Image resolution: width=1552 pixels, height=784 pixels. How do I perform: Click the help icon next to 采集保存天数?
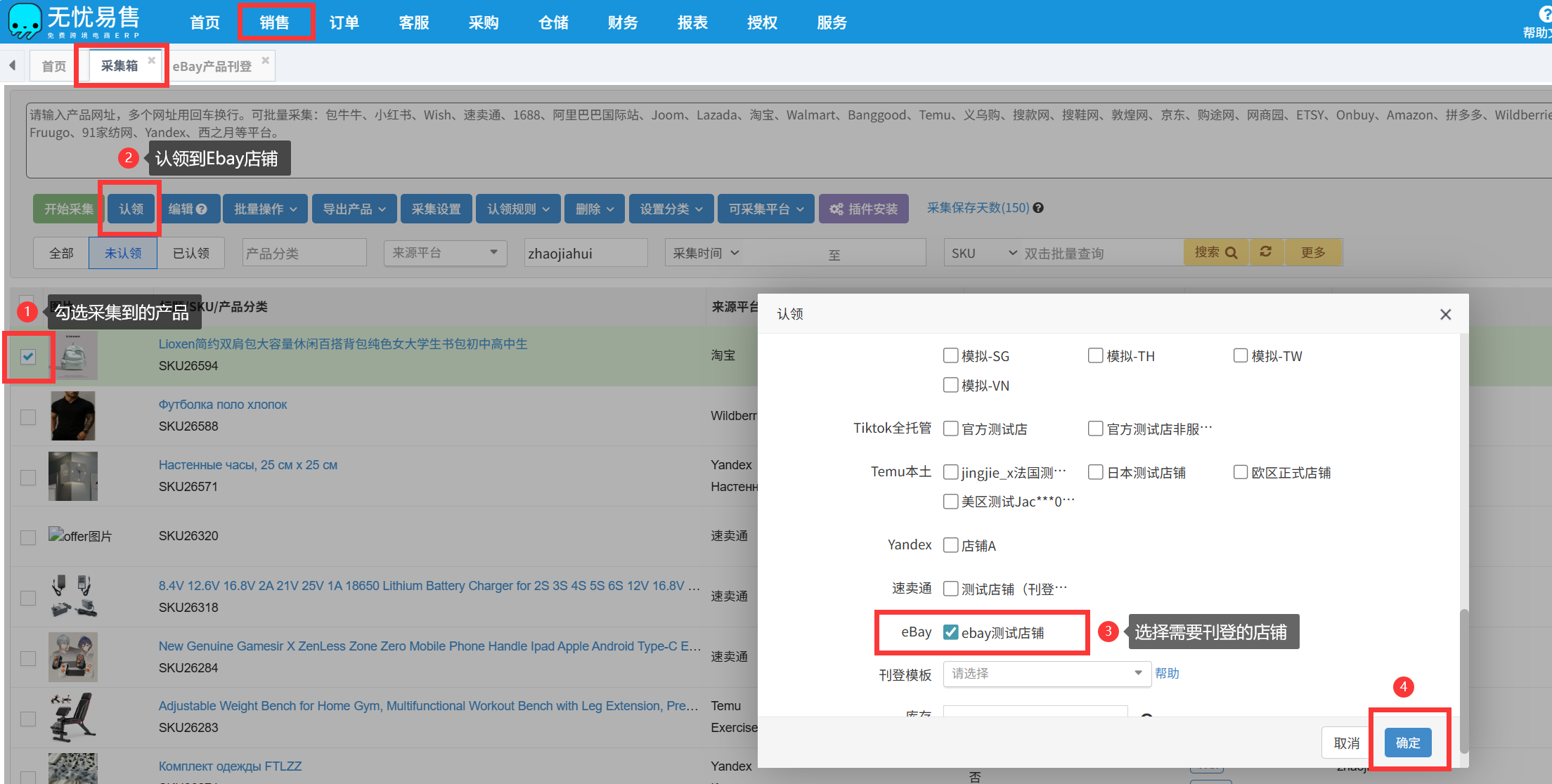pos(1038,208)
